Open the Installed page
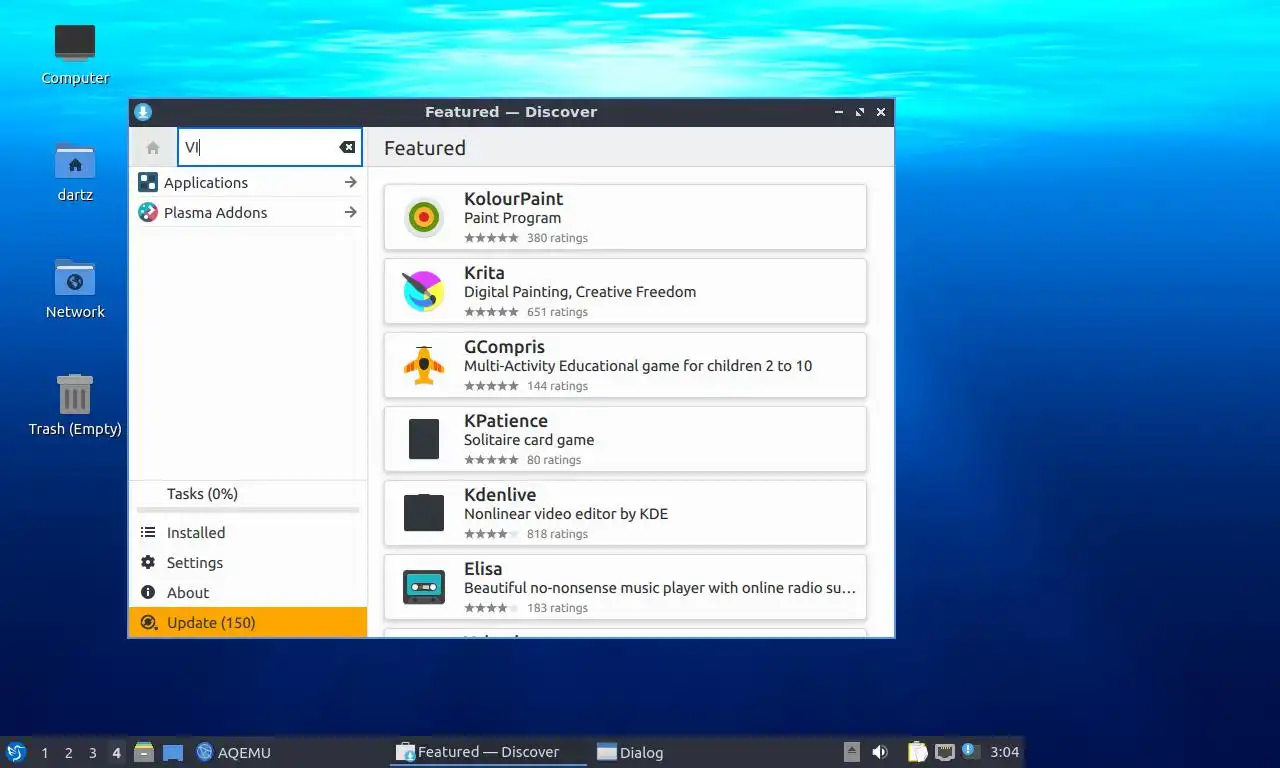Image resolution: width=1280 pixels, height=768 pixels. [247, 533]
